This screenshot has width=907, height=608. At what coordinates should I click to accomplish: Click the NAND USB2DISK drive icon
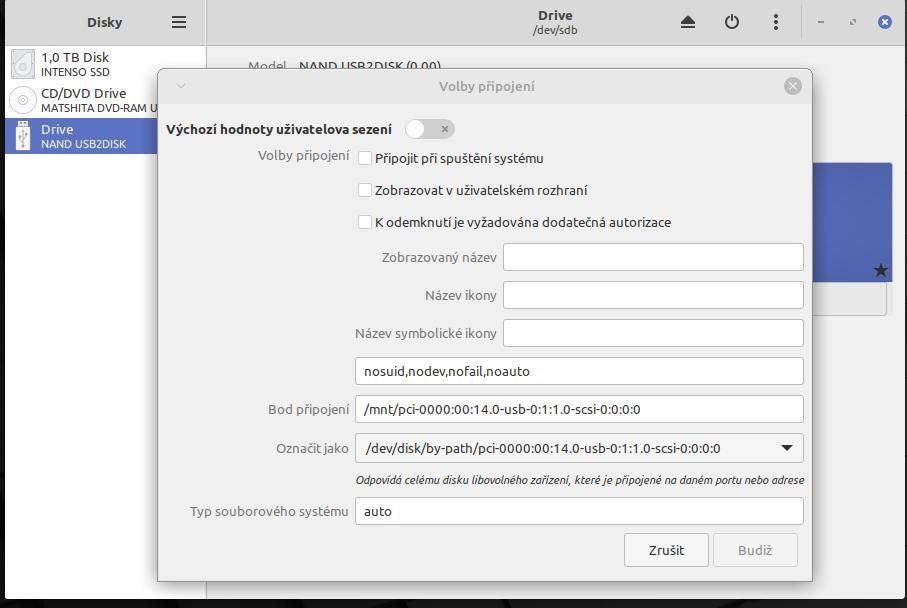pos(22,136)
